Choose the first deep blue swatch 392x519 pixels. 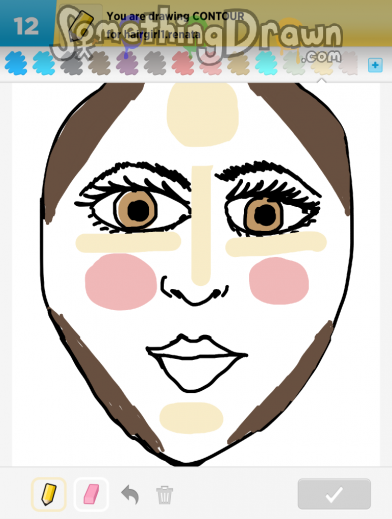click(x=16, y=63)
